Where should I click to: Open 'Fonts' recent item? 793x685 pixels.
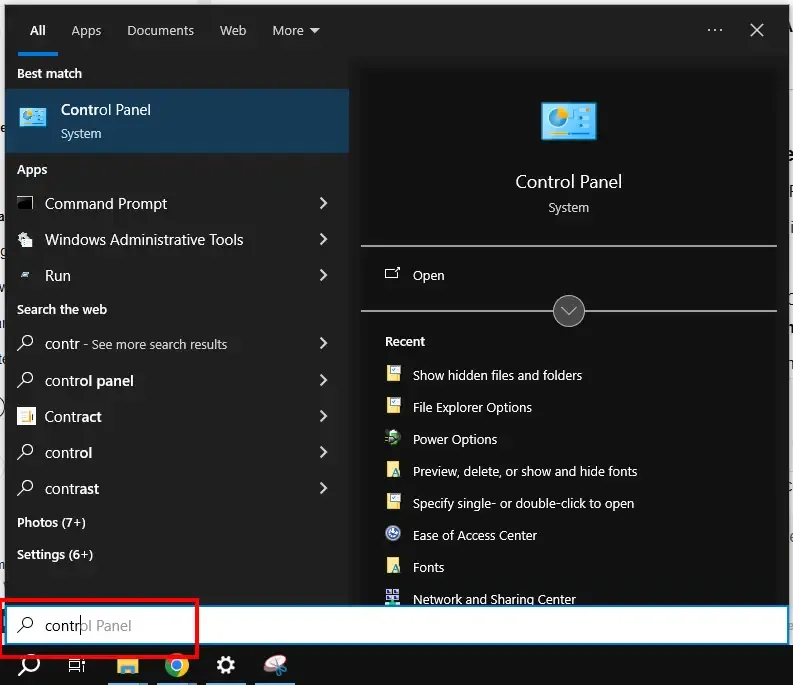click(428, 567)
